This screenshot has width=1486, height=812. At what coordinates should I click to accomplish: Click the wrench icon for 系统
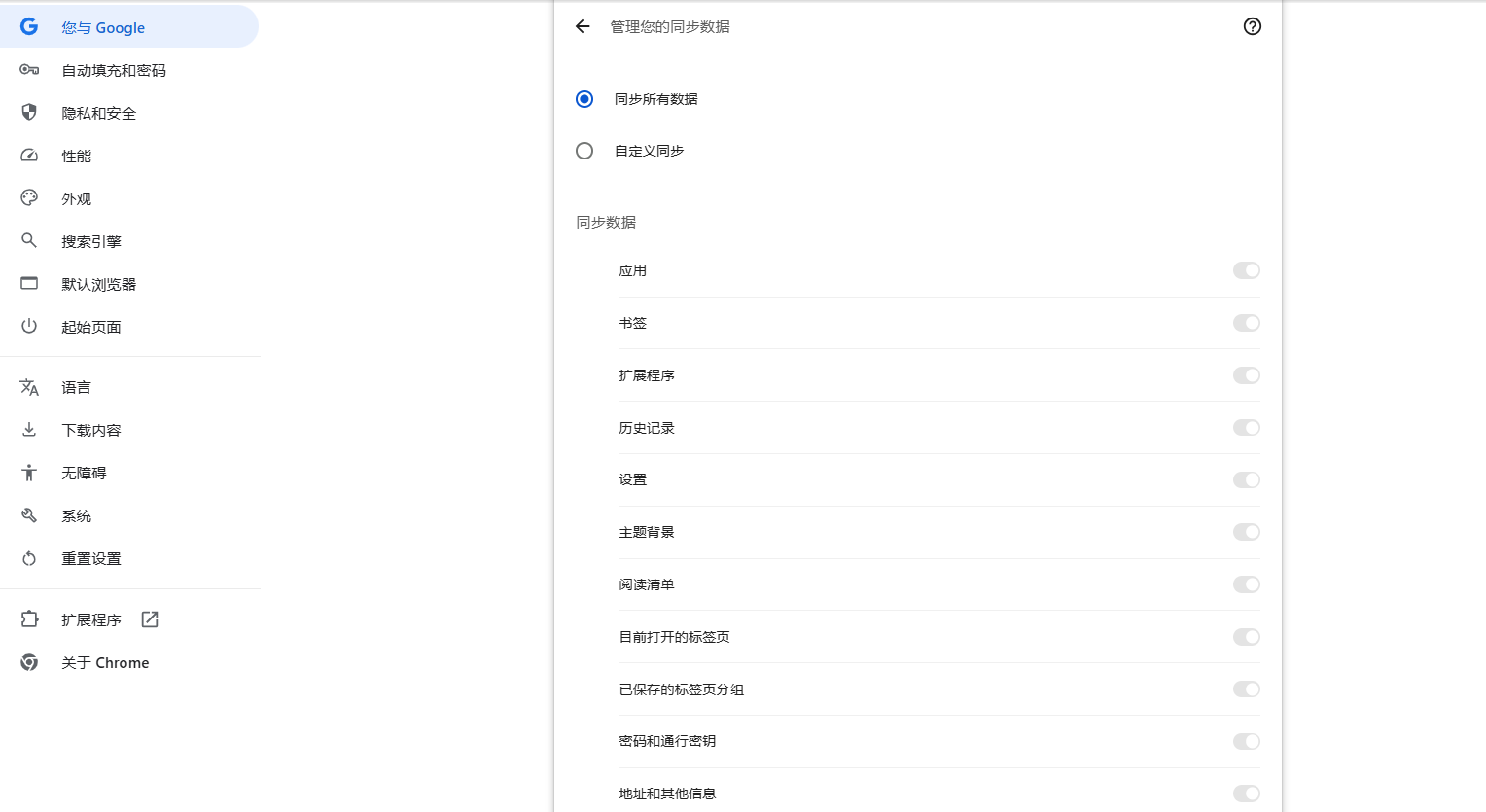(x=29, y=515)
